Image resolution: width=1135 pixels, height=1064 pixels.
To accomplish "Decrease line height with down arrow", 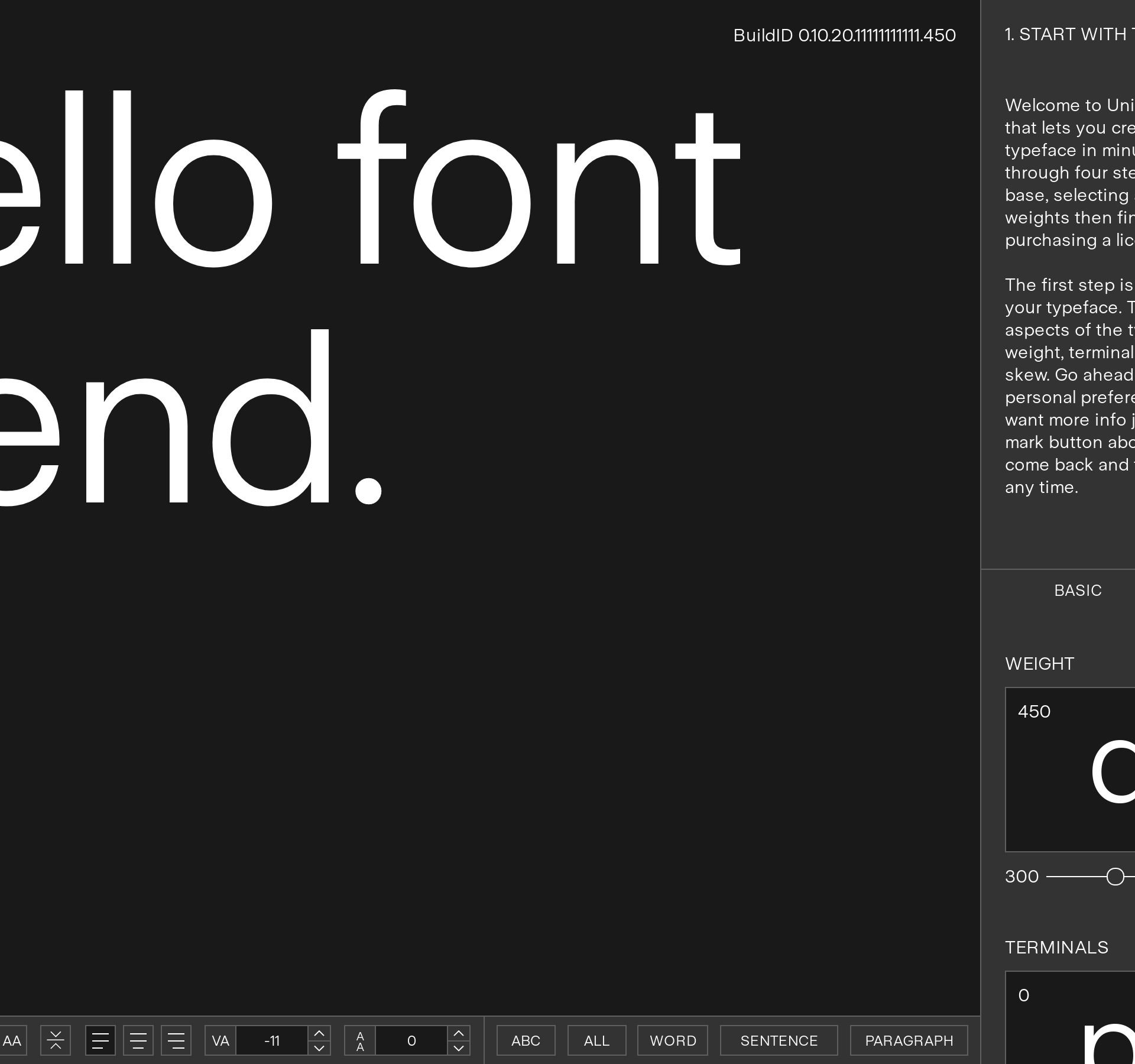I will pos(459,1048).
